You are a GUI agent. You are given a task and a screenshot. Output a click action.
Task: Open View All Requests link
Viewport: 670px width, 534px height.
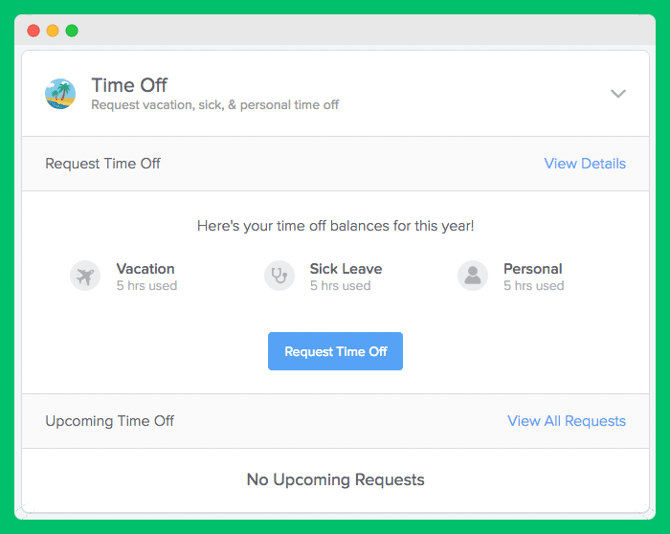point(567,421)
